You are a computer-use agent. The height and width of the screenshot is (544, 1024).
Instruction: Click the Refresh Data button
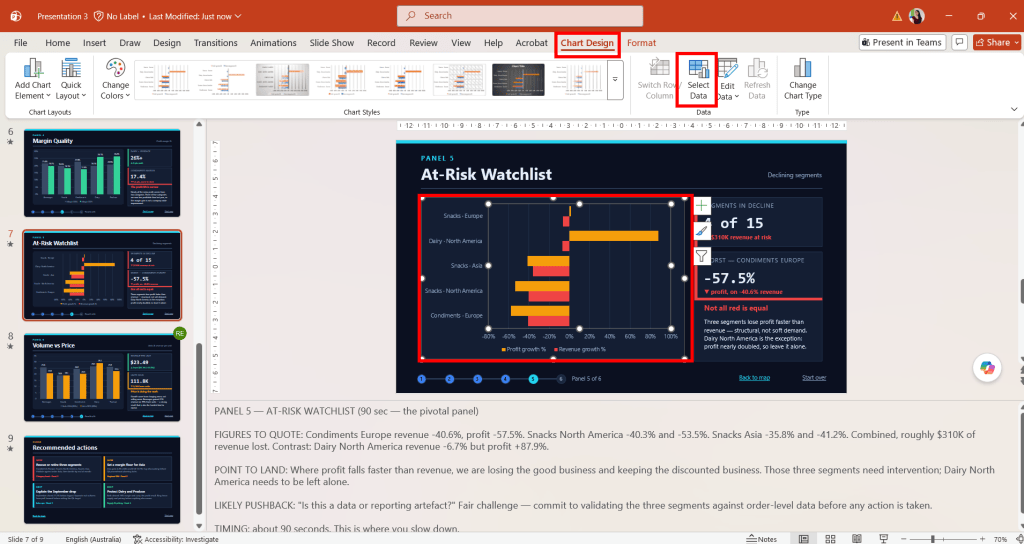[x=757, y=79]
